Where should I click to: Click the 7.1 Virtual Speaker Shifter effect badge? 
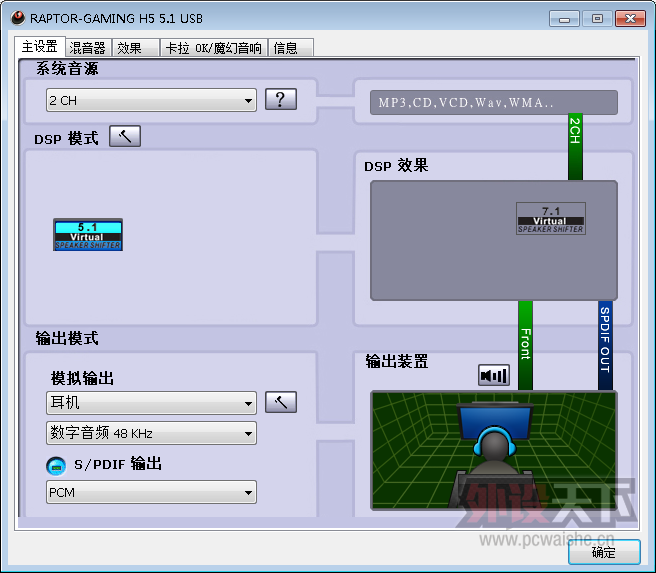coord(550,219)
